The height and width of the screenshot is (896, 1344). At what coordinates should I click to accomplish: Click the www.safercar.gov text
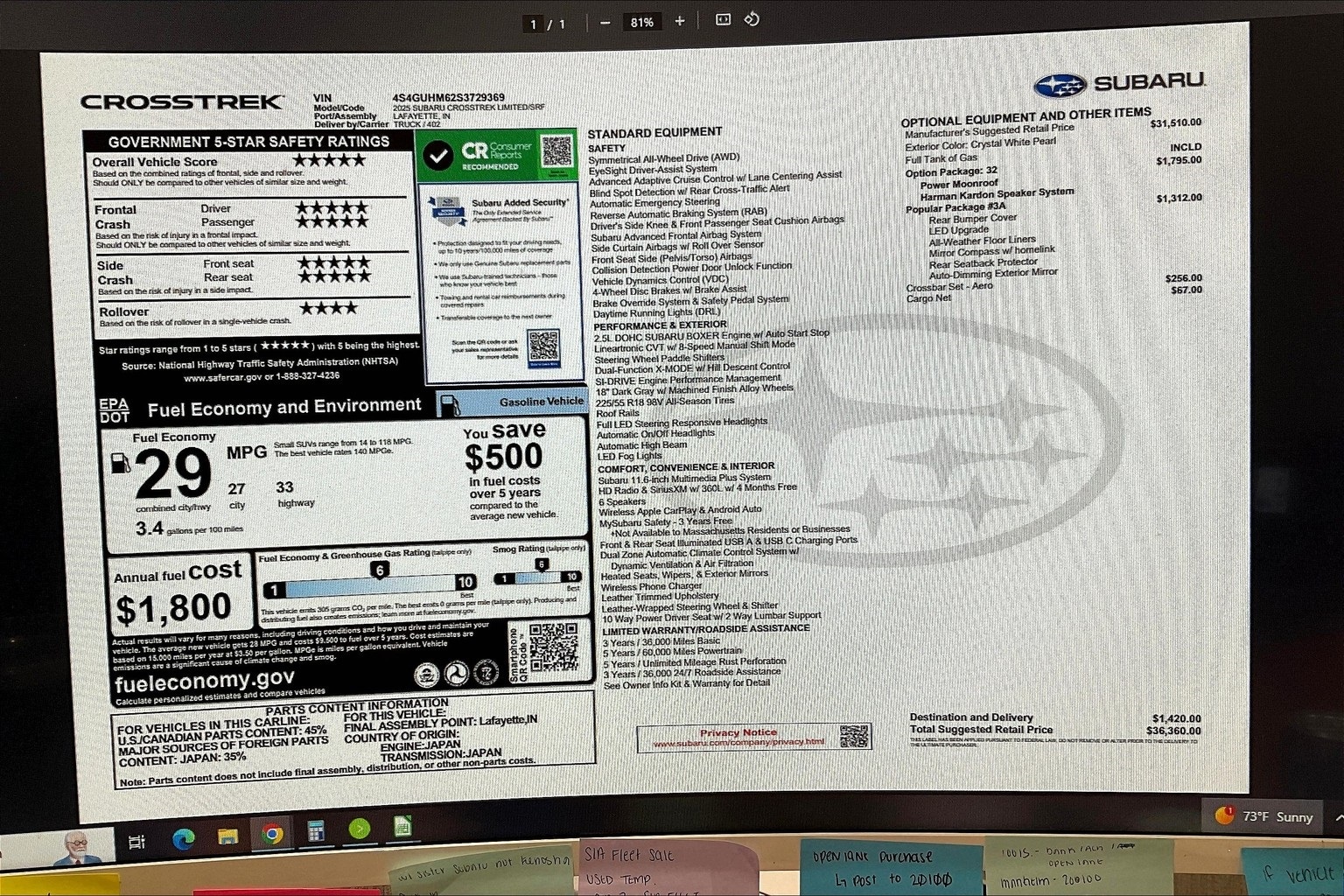222,378
